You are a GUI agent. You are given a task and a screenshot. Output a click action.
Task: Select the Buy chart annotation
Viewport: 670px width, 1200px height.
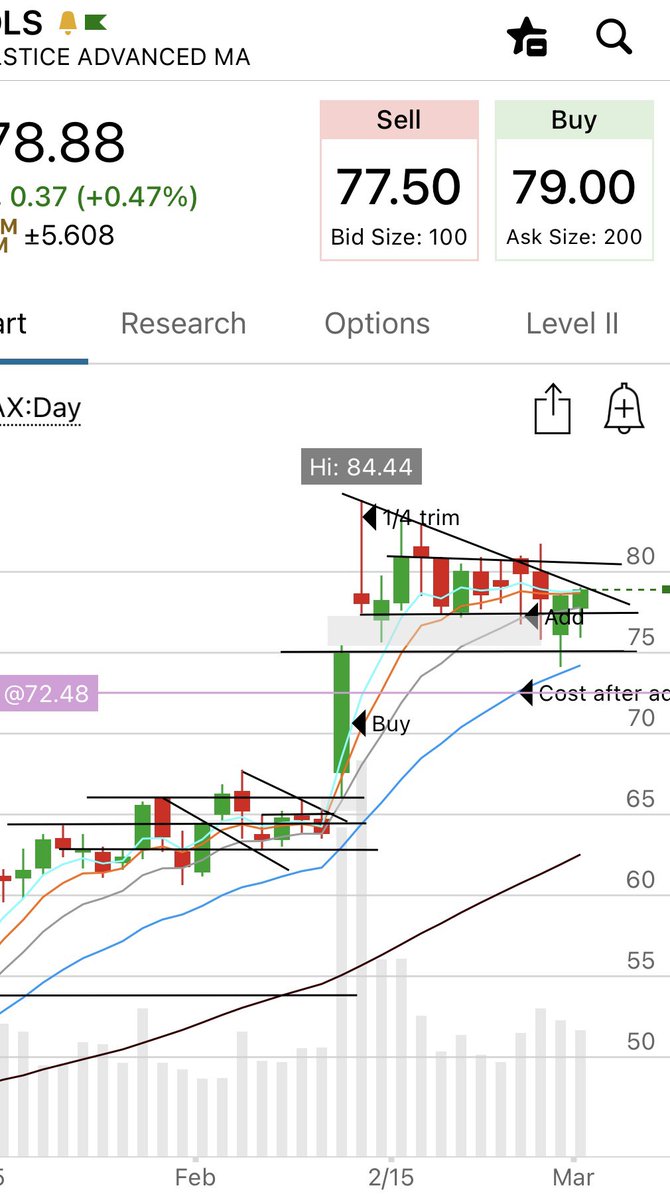[x=381, y=724]
